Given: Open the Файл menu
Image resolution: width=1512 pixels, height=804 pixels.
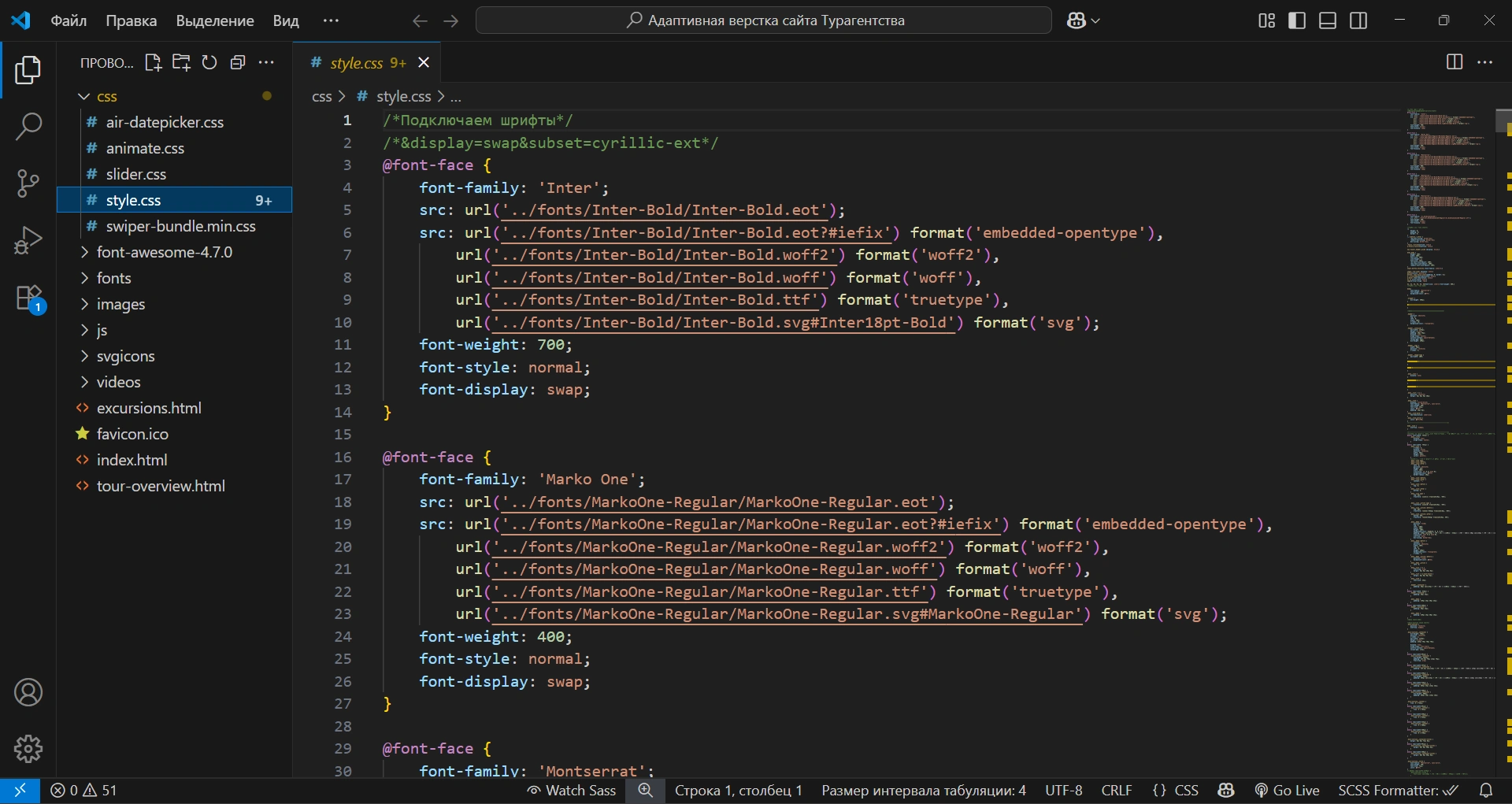Looking at the screenshot, I should [69, 20].
